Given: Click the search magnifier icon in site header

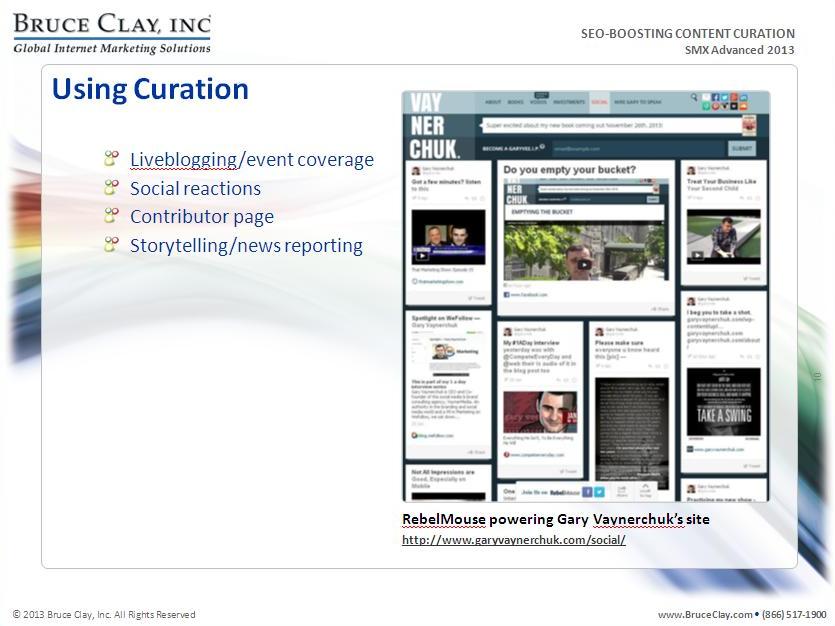Looking at the screenshot, I should coord(694,98).
